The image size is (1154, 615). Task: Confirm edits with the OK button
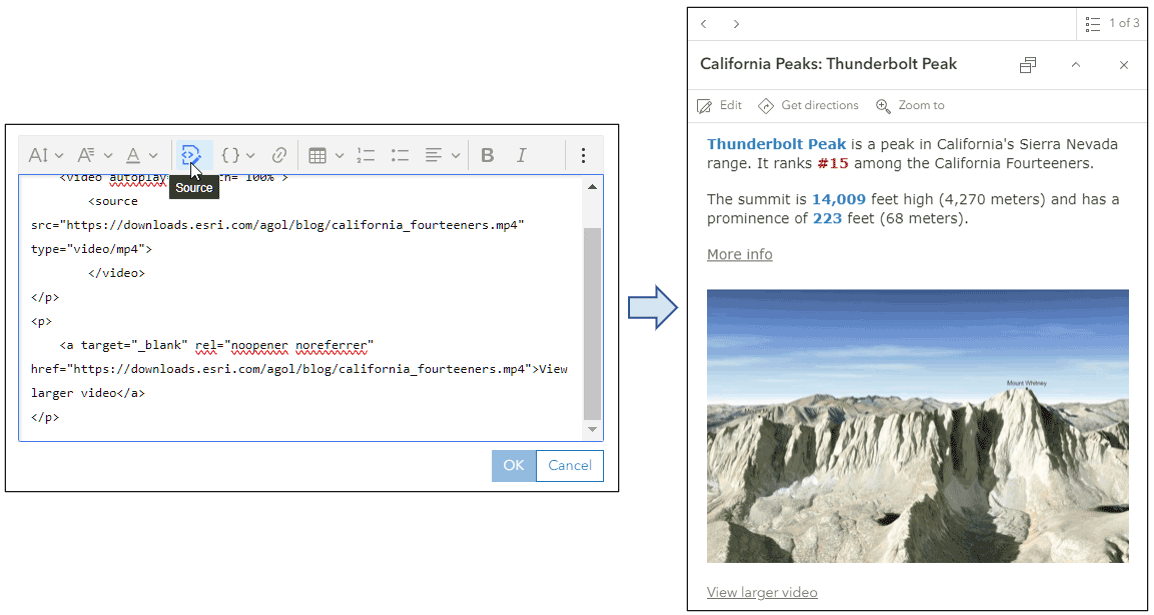click(514, 466)
